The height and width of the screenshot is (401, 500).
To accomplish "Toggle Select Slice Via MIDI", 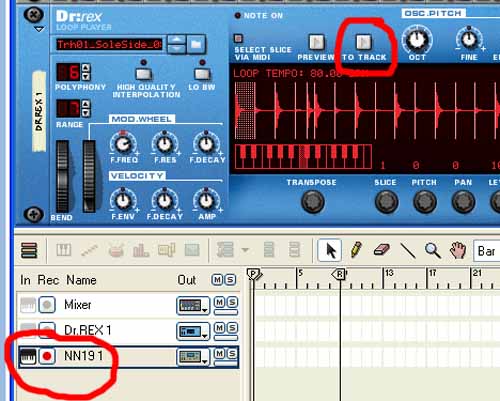I will tap(238, 38).
